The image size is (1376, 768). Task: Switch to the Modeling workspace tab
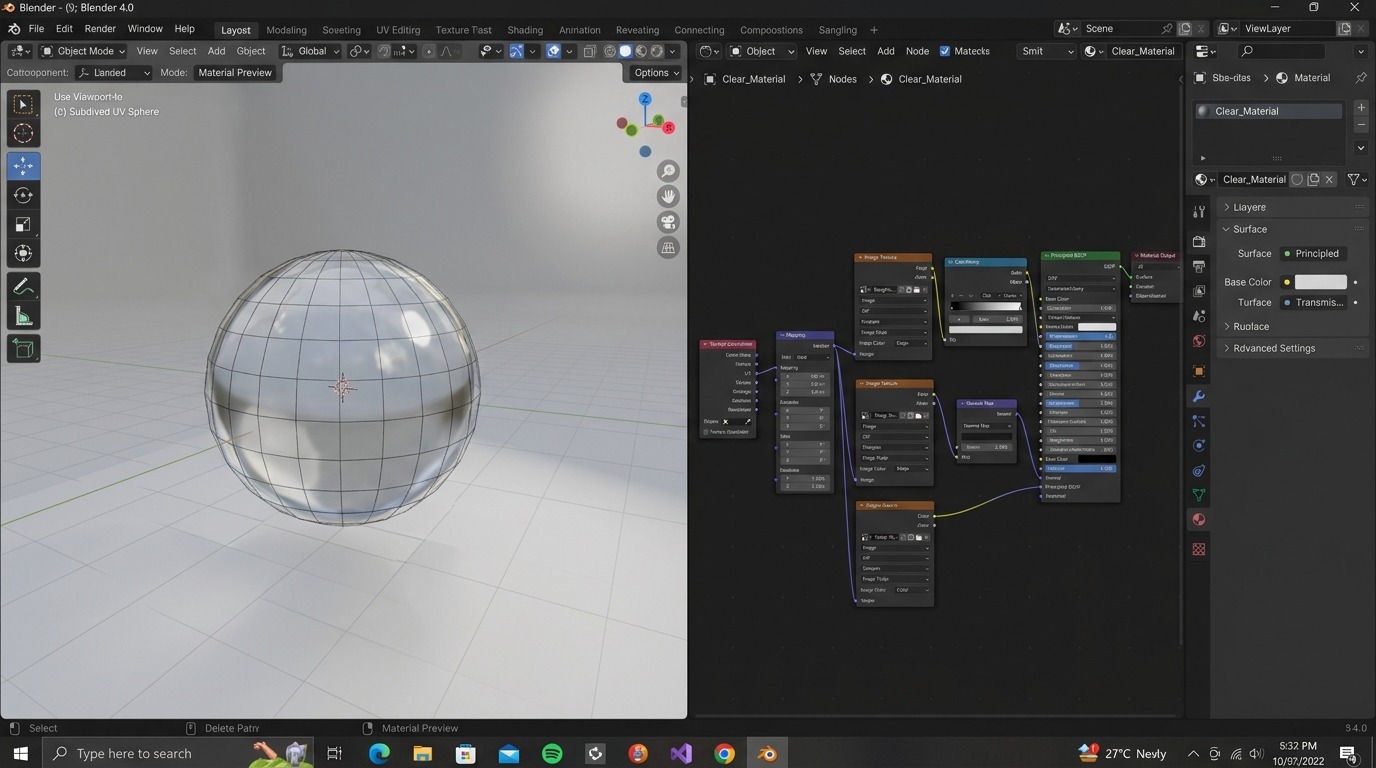[286, 30]
